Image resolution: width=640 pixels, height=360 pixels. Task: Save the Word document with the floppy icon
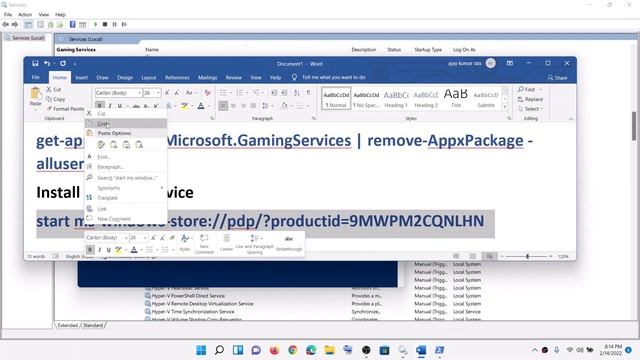coord(35,64)
